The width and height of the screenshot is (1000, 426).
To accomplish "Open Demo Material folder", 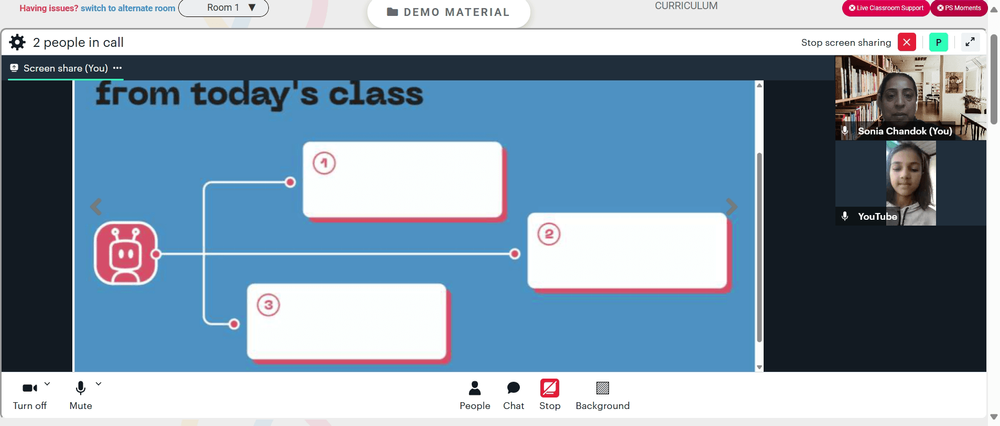I will click(x=448, y=12).
